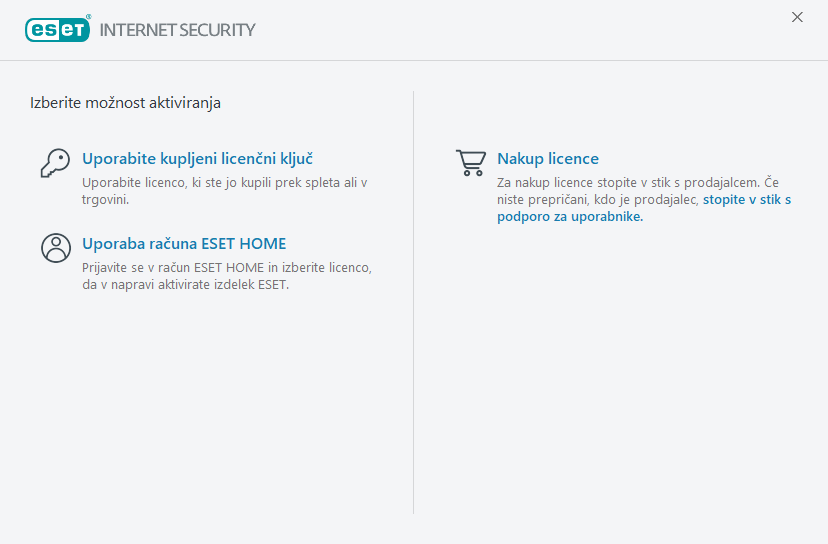Viewport: 828px width, 544px height.
Task: Click the shopping cart icon
Action: (470, 162)
